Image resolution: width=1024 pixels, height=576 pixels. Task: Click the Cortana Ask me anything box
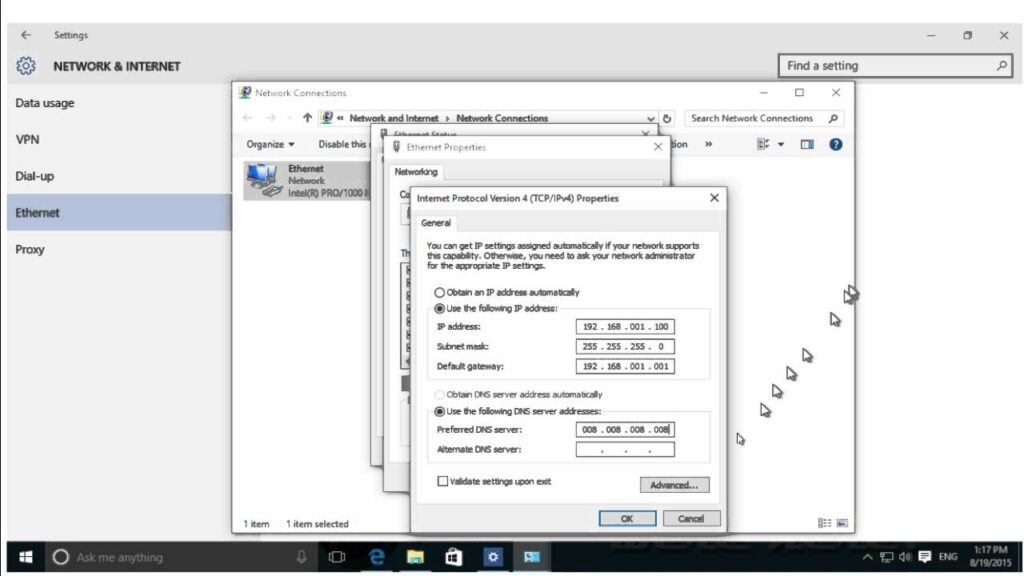coord(180,557)
